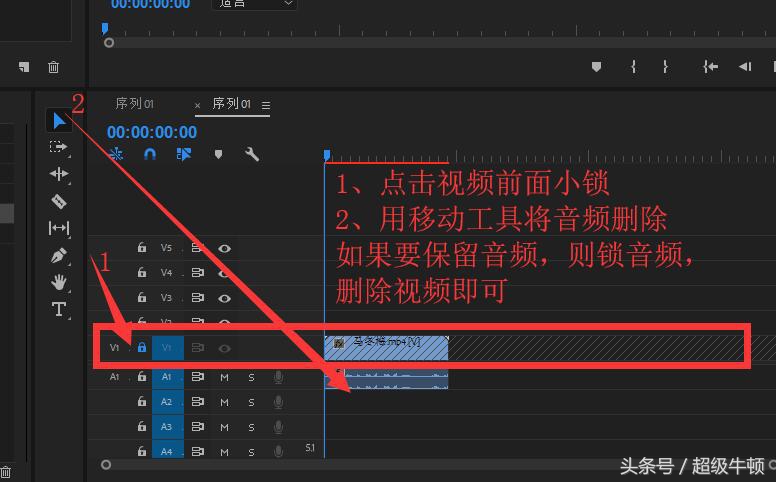Toggle V1 track output eye icon
Image resolution: width=776 pixels, height=482 pixels.
[225, 348]
